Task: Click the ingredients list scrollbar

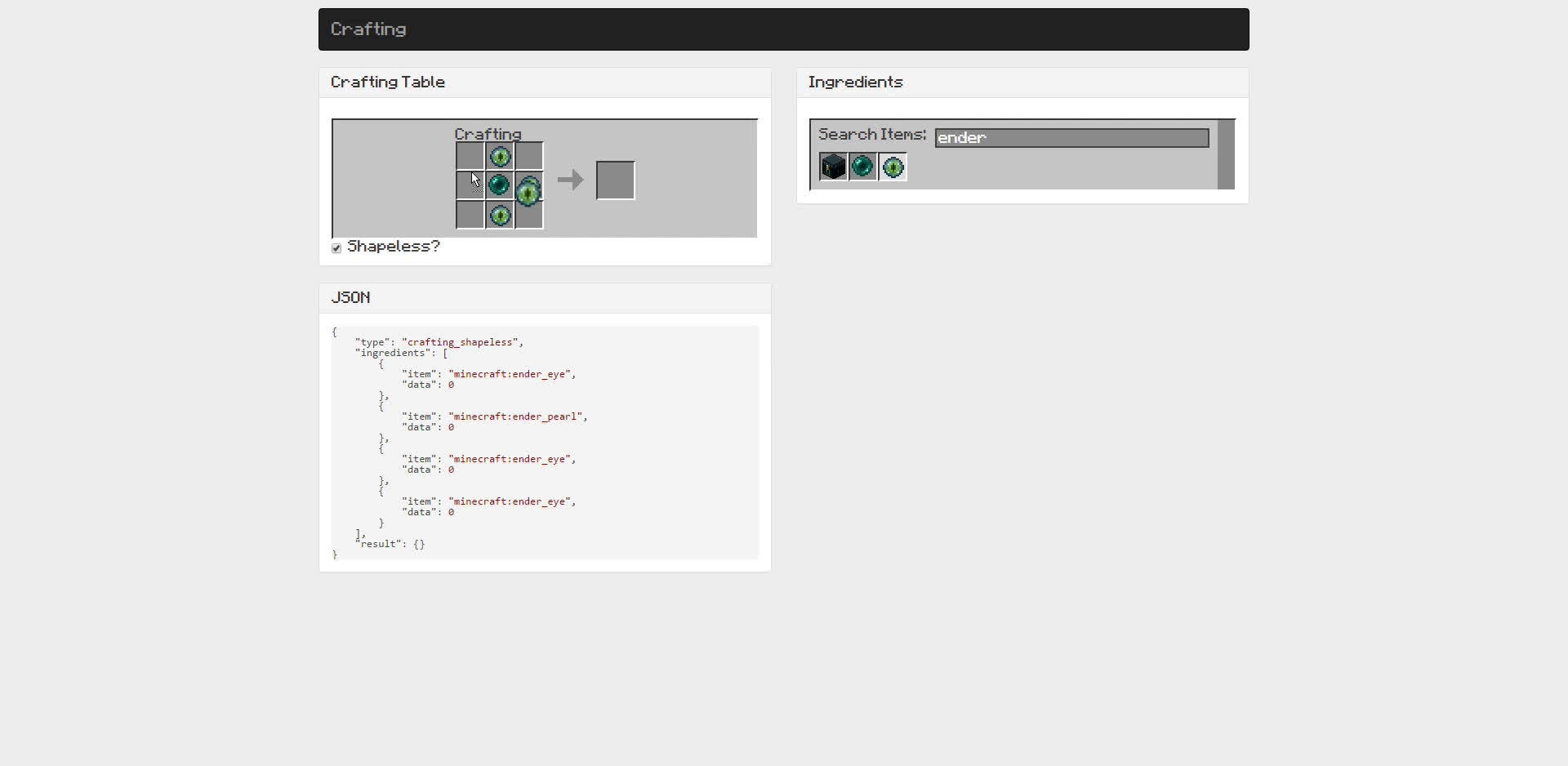Action: coord(1226,154)
